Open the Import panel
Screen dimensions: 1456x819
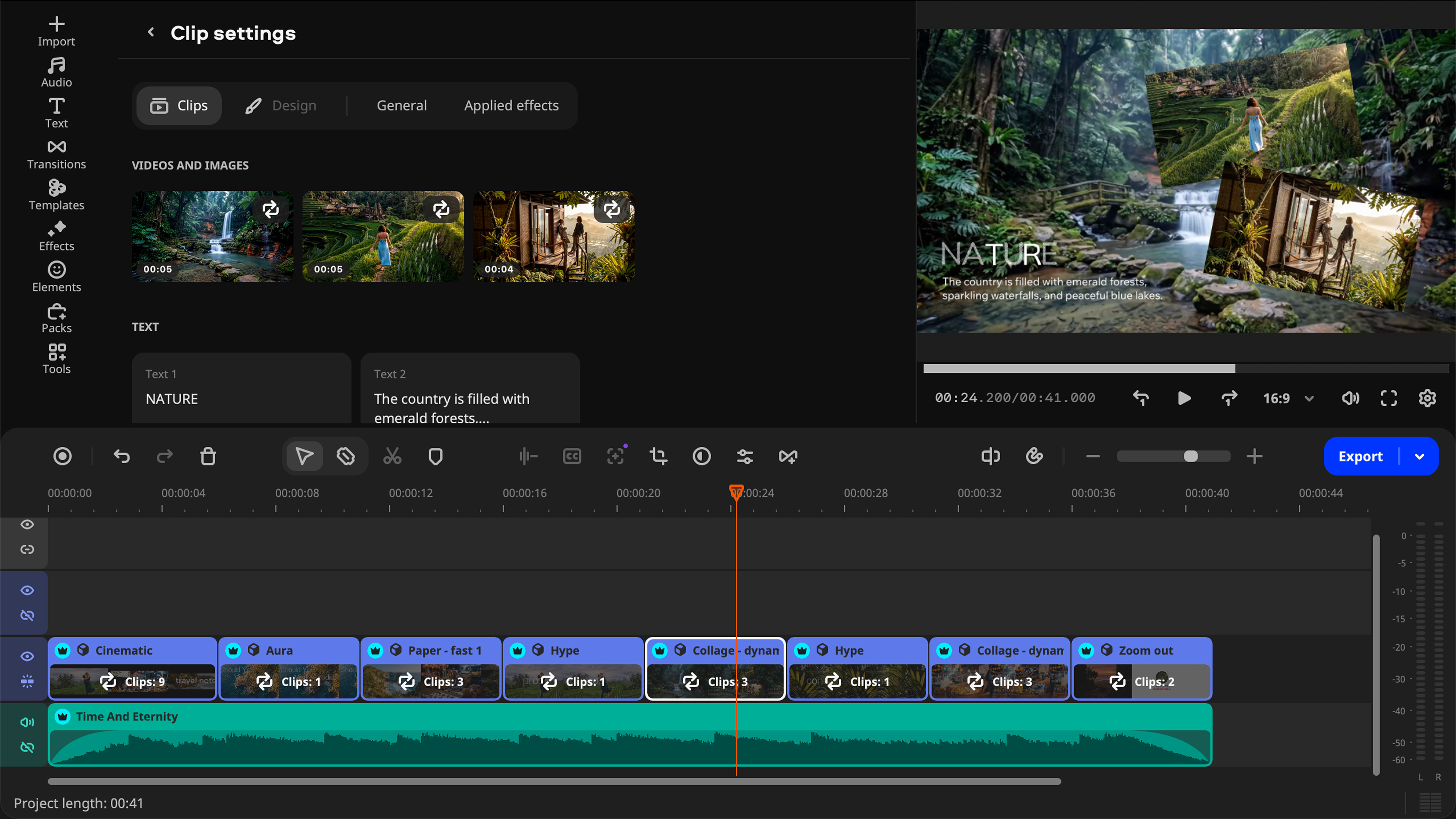(x=56, y=31)
